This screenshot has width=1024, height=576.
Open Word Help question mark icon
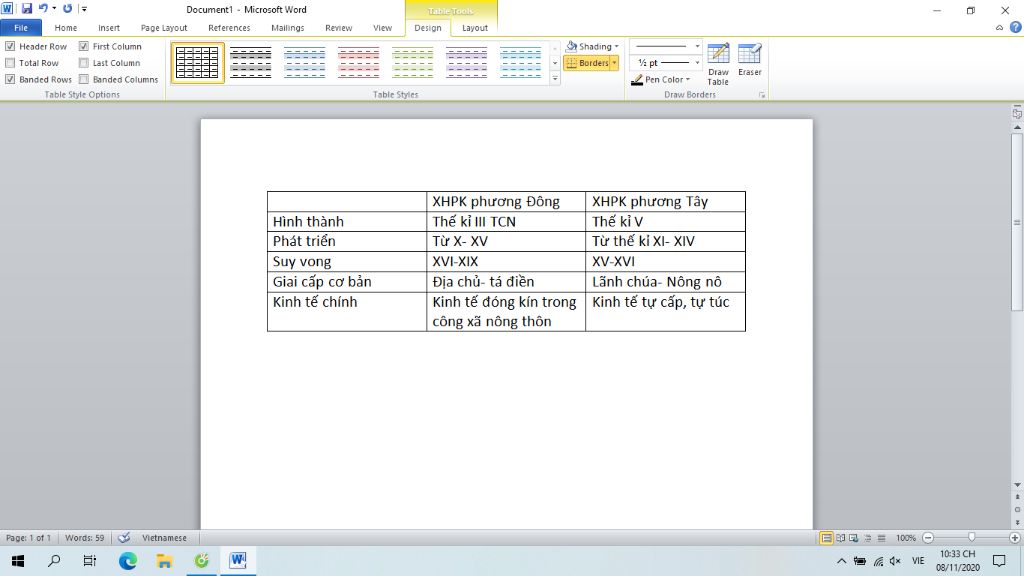(x=1016, y=27)
